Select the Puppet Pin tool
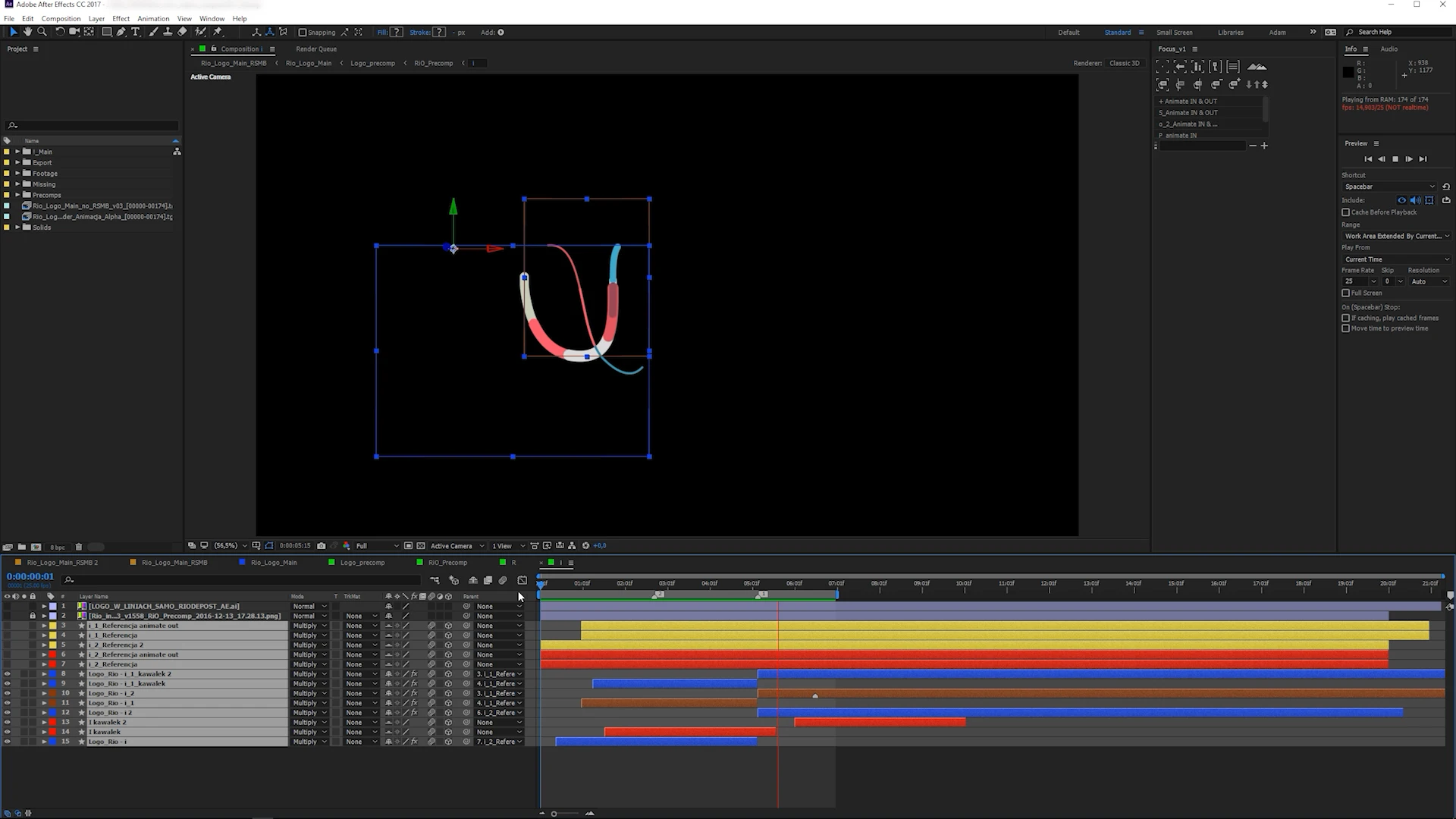Viewport: 1456px width, 819px height. pyautogui.click(x=218, y=32)
